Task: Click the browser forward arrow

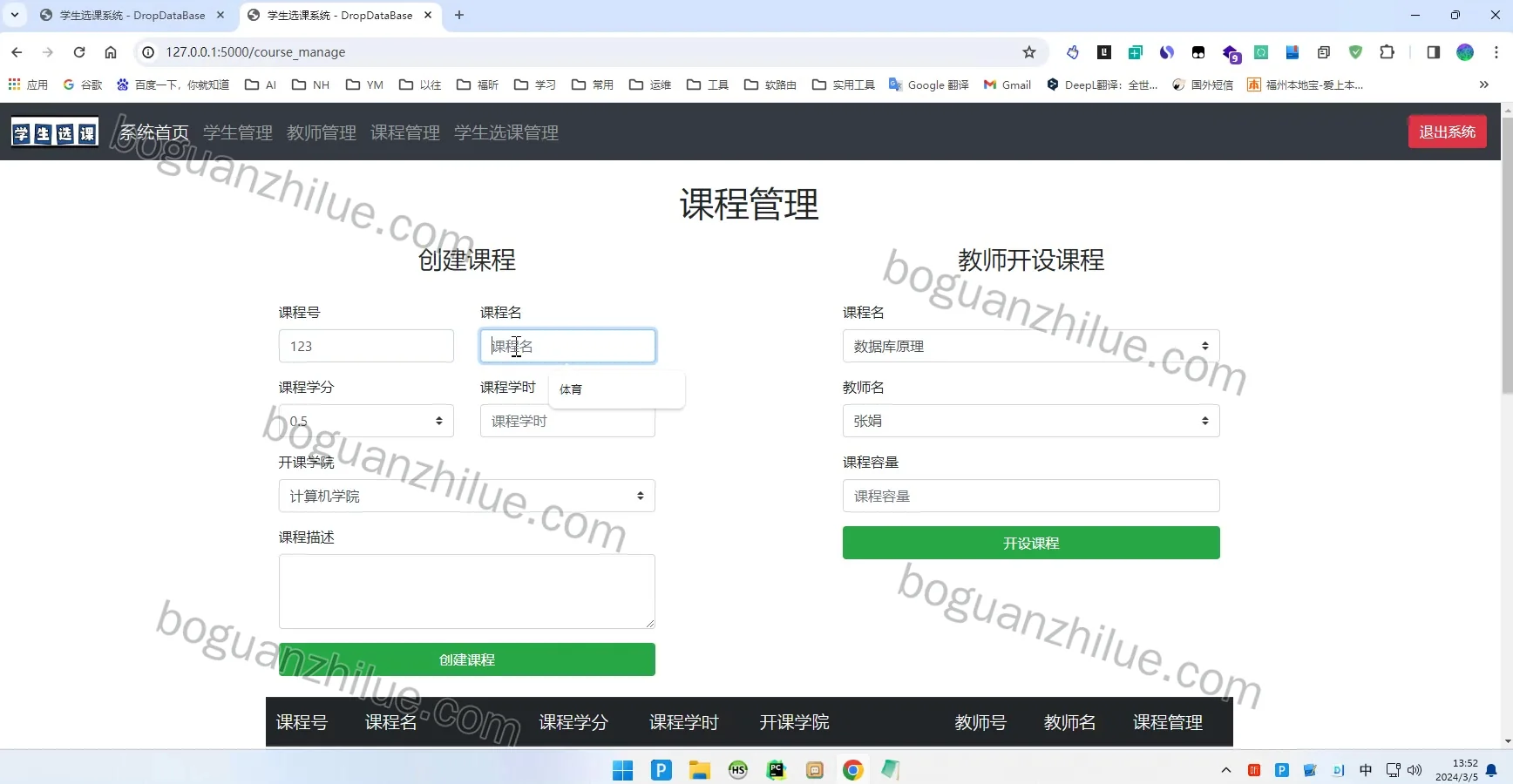Action: (48, 52)
